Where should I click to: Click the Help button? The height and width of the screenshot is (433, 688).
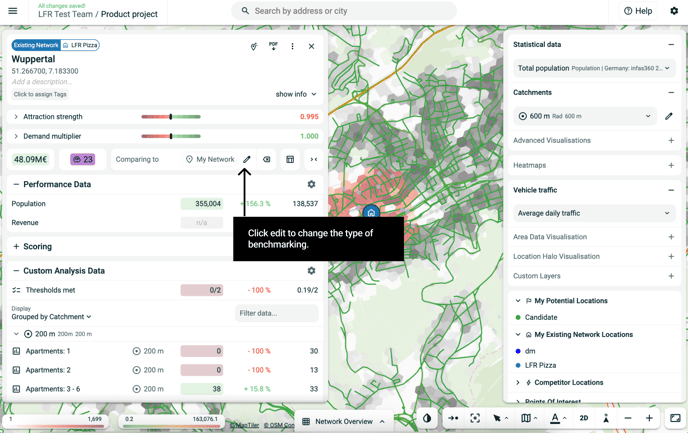(638, 11)
